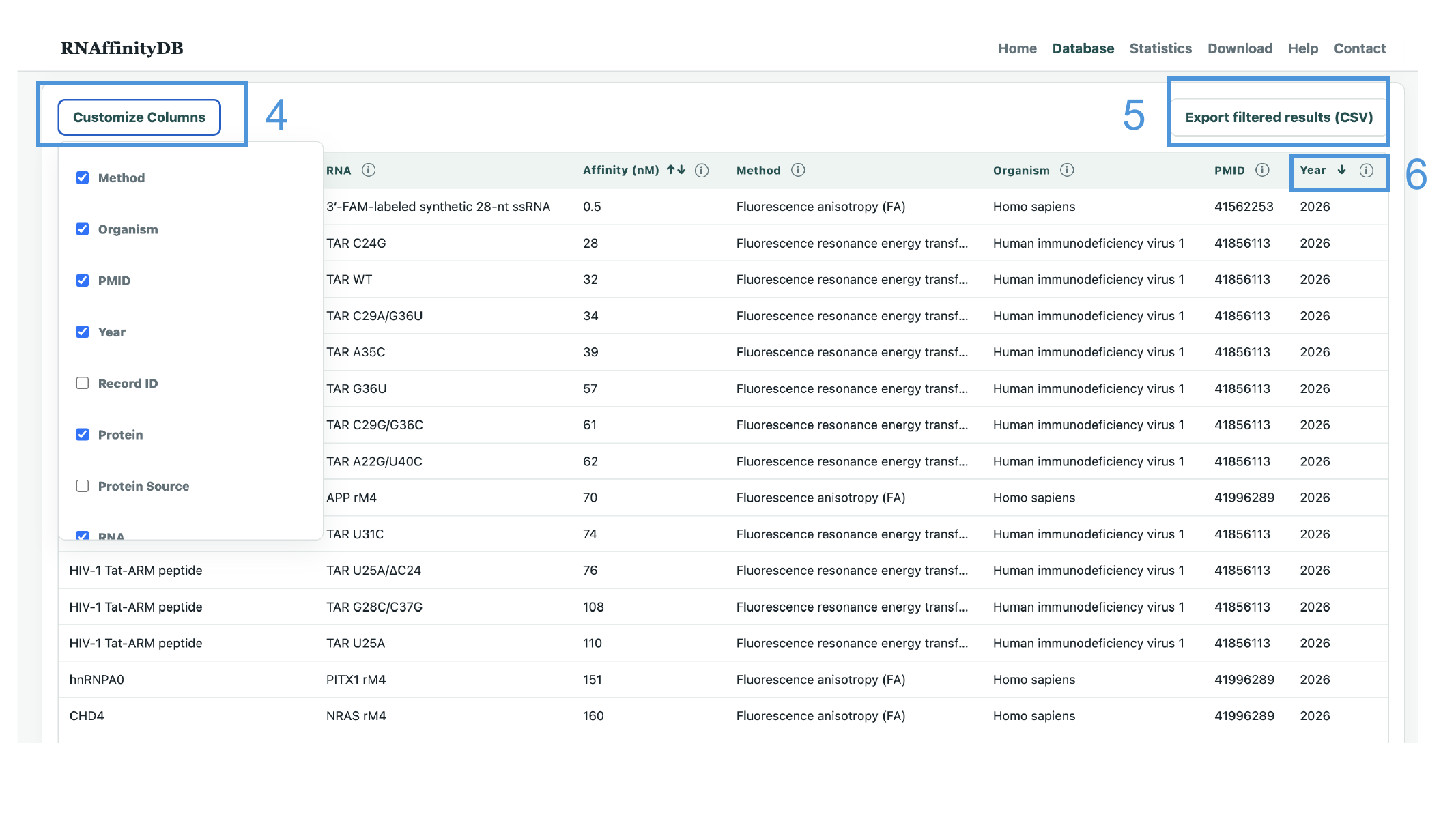Click the RNAffinityDB site logo
The width and height of the screenshot is (1456, 819).
[122, 48]
